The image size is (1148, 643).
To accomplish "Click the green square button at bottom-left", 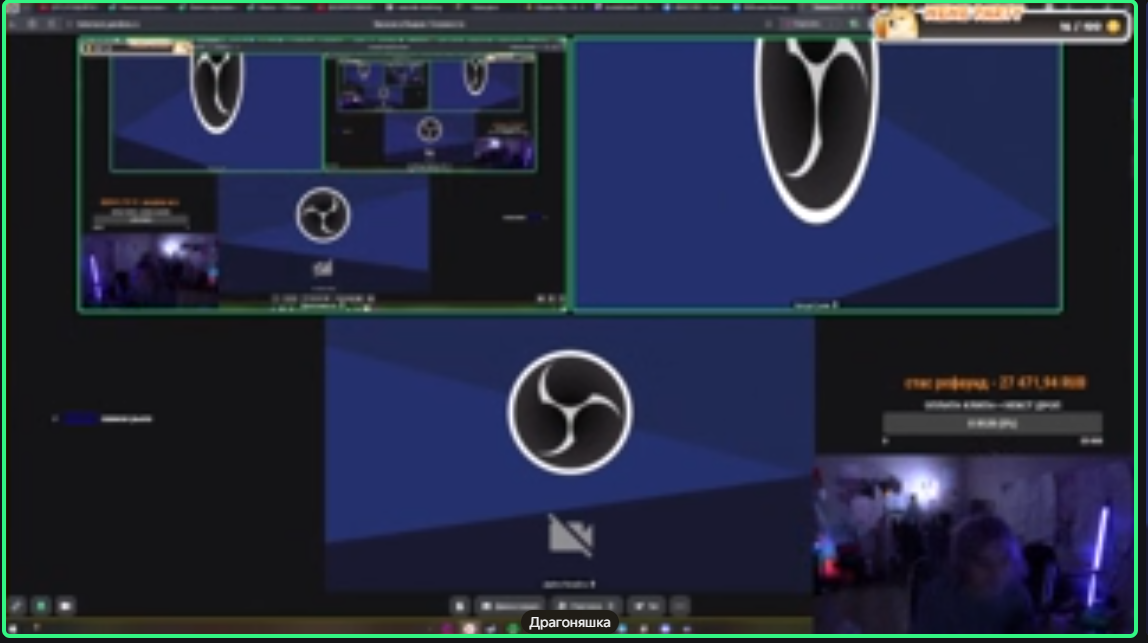I will 41,605.
